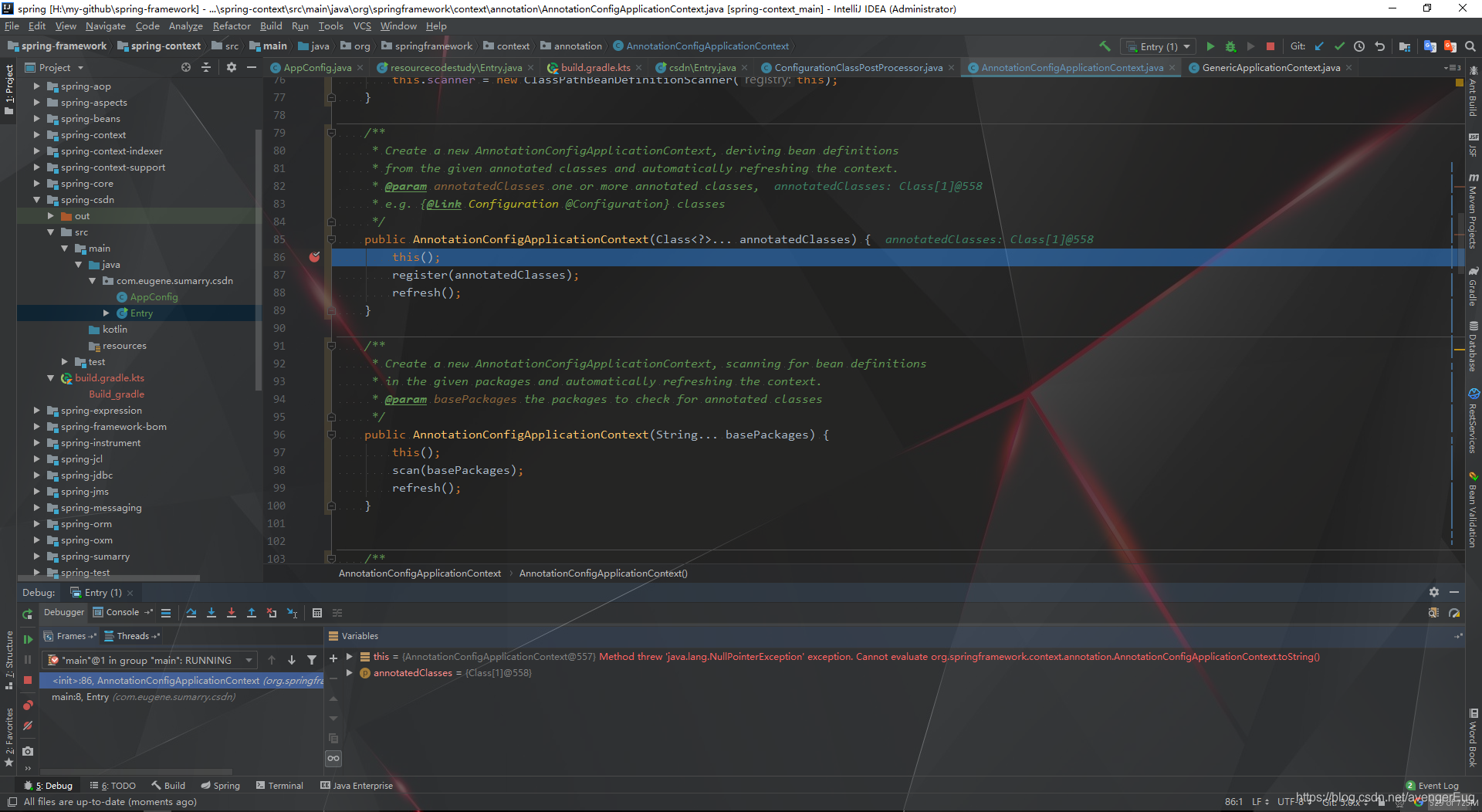Click Run to Cursor icon
1482x812 pixels.
pos(293,613)
